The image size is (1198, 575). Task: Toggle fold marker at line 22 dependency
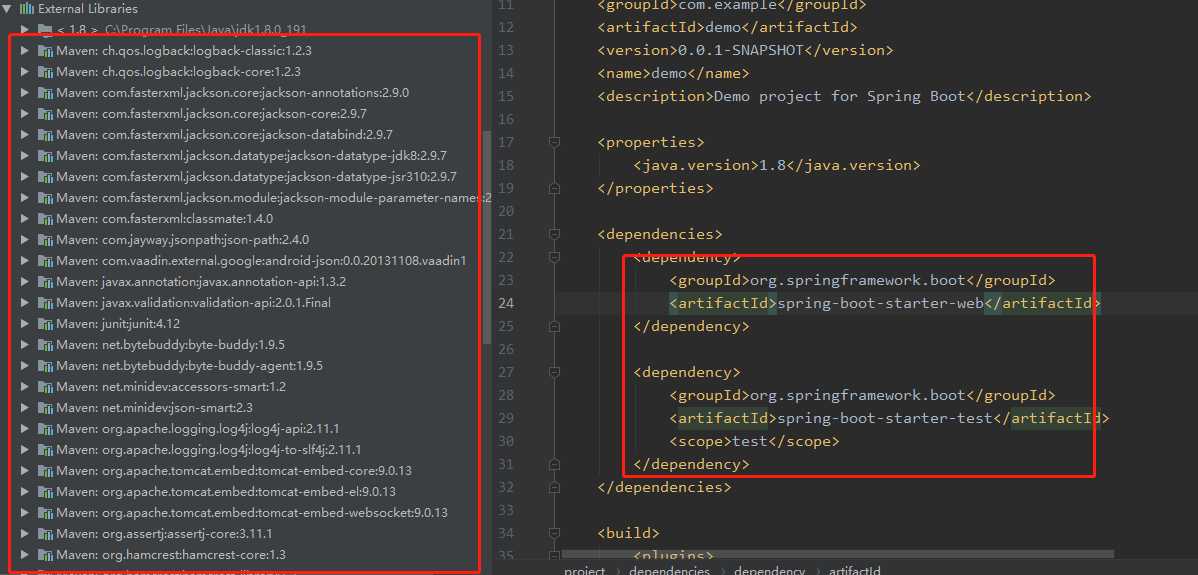[555, 257]
